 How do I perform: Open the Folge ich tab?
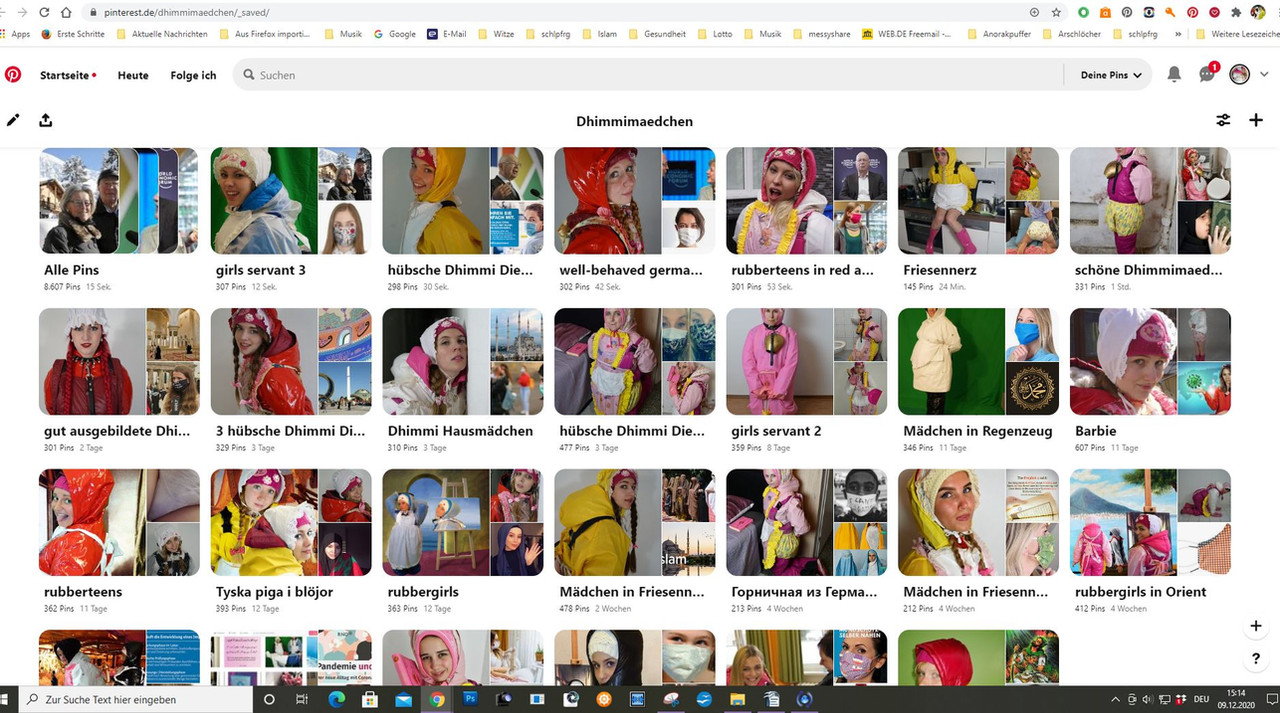193,75
